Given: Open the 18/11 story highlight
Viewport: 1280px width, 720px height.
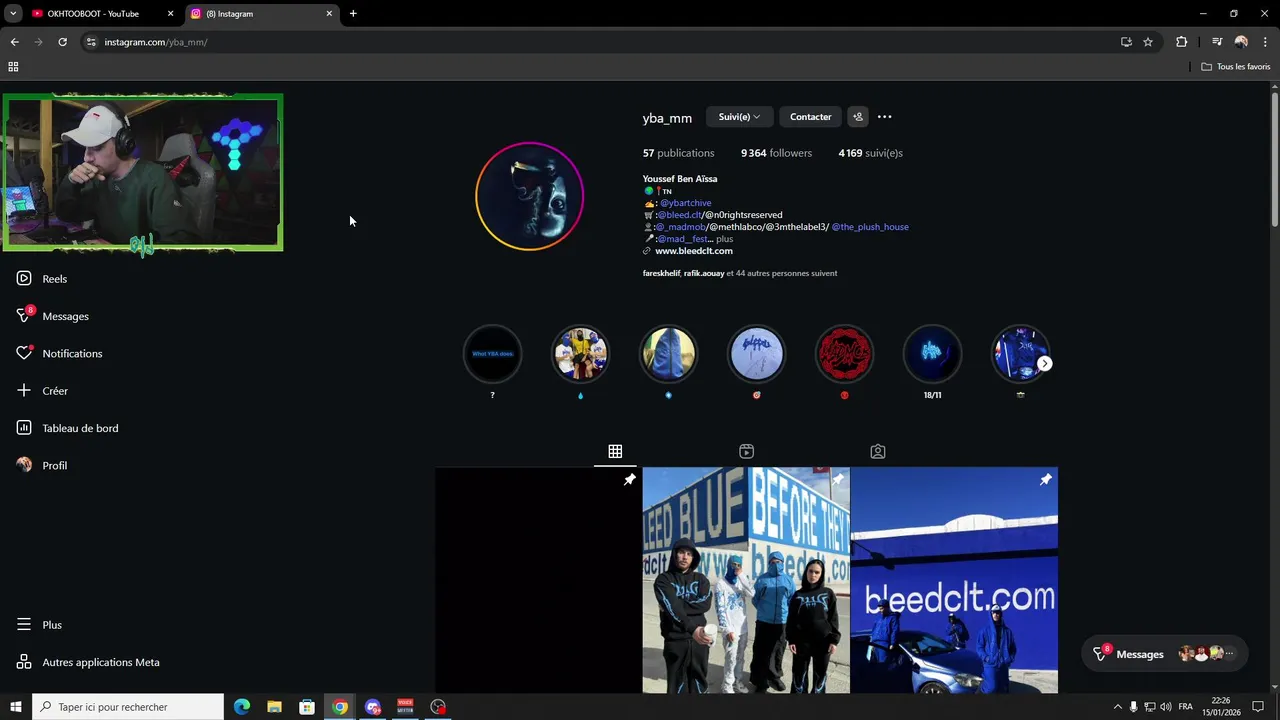Looking at the screenshot, I should coord(932,354).
